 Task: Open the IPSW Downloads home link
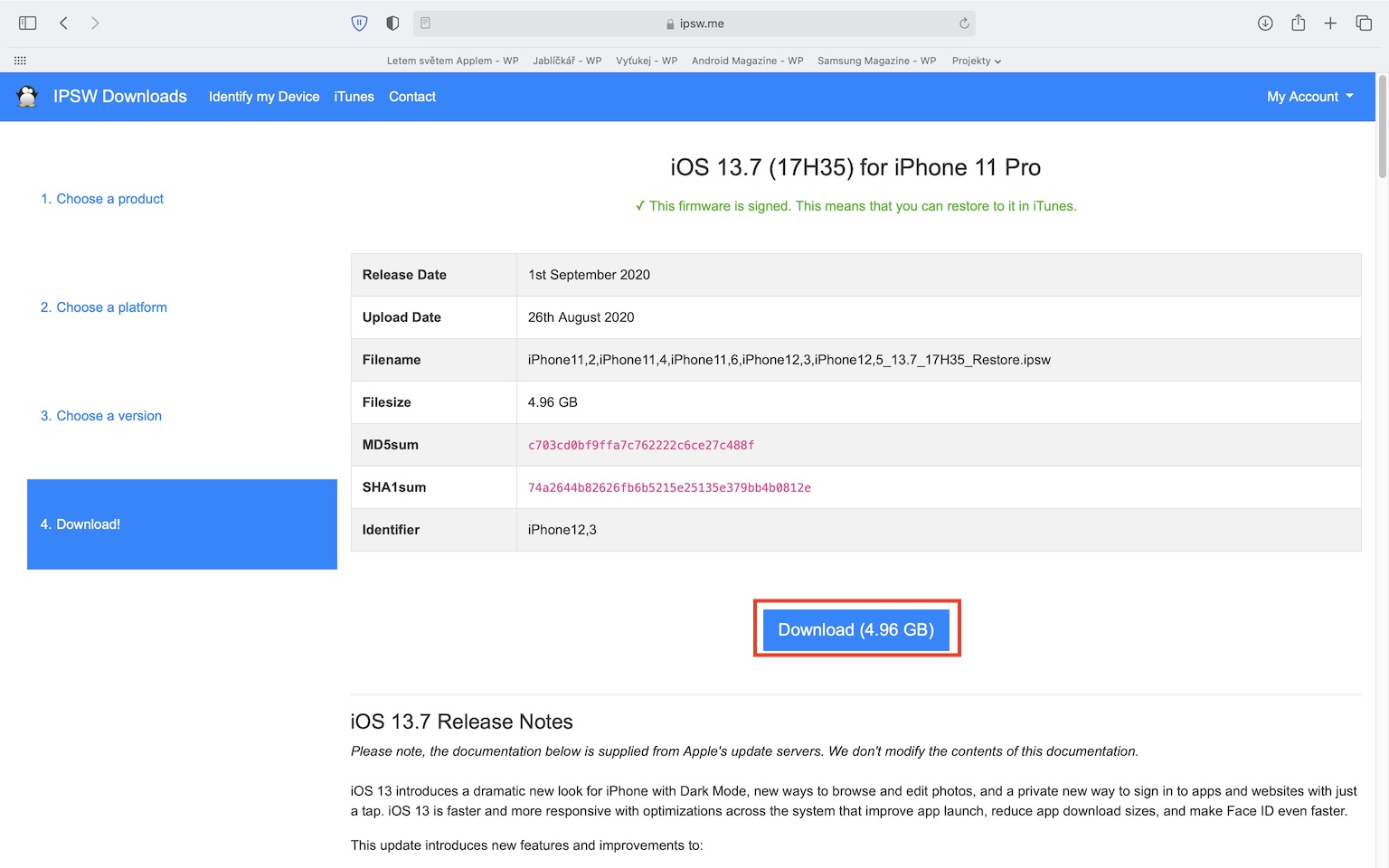(x=120, y=97)
